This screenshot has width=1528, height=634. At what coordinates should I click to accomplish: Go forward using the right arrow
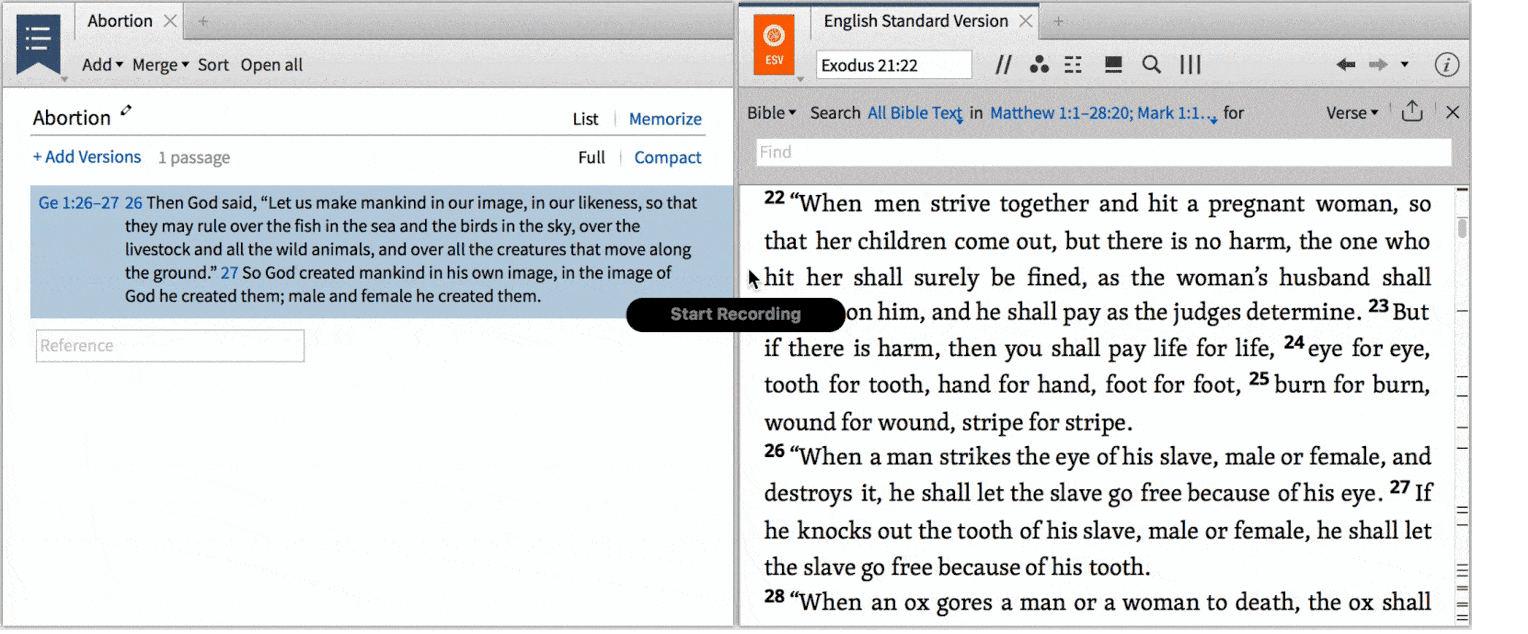1378,65
